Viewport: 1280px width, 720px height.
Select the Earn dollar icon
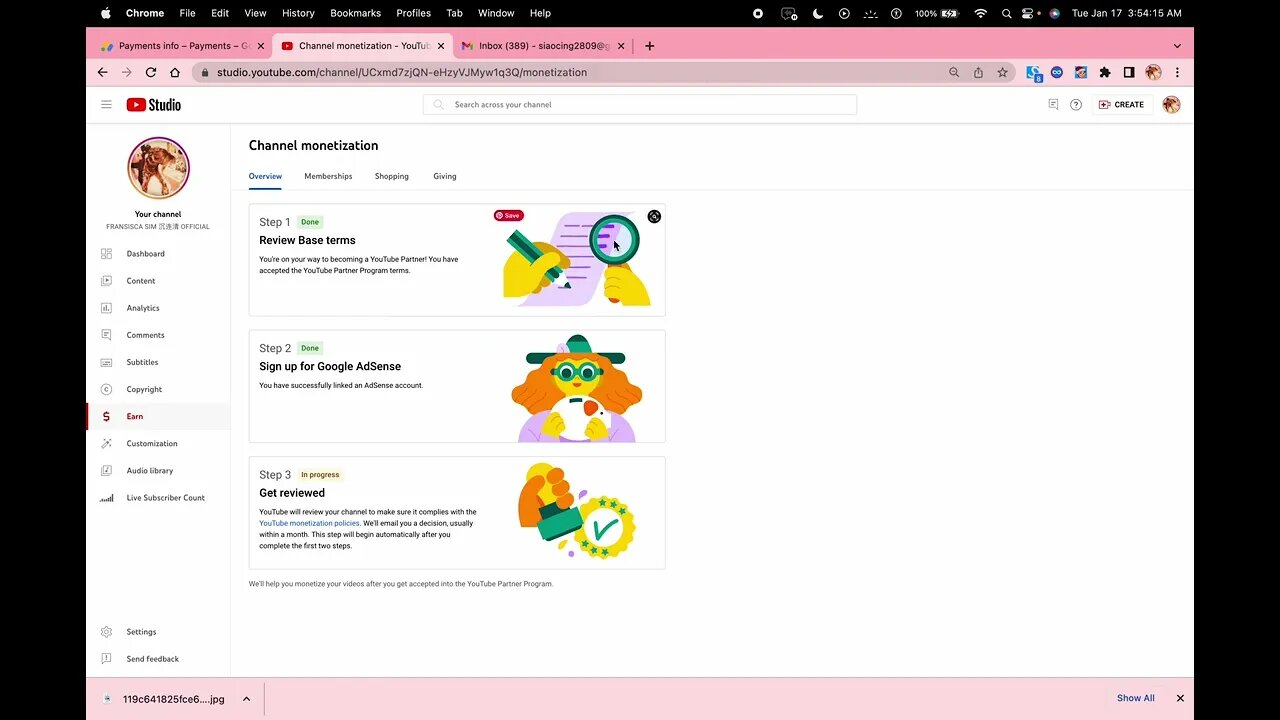[106, 416]
